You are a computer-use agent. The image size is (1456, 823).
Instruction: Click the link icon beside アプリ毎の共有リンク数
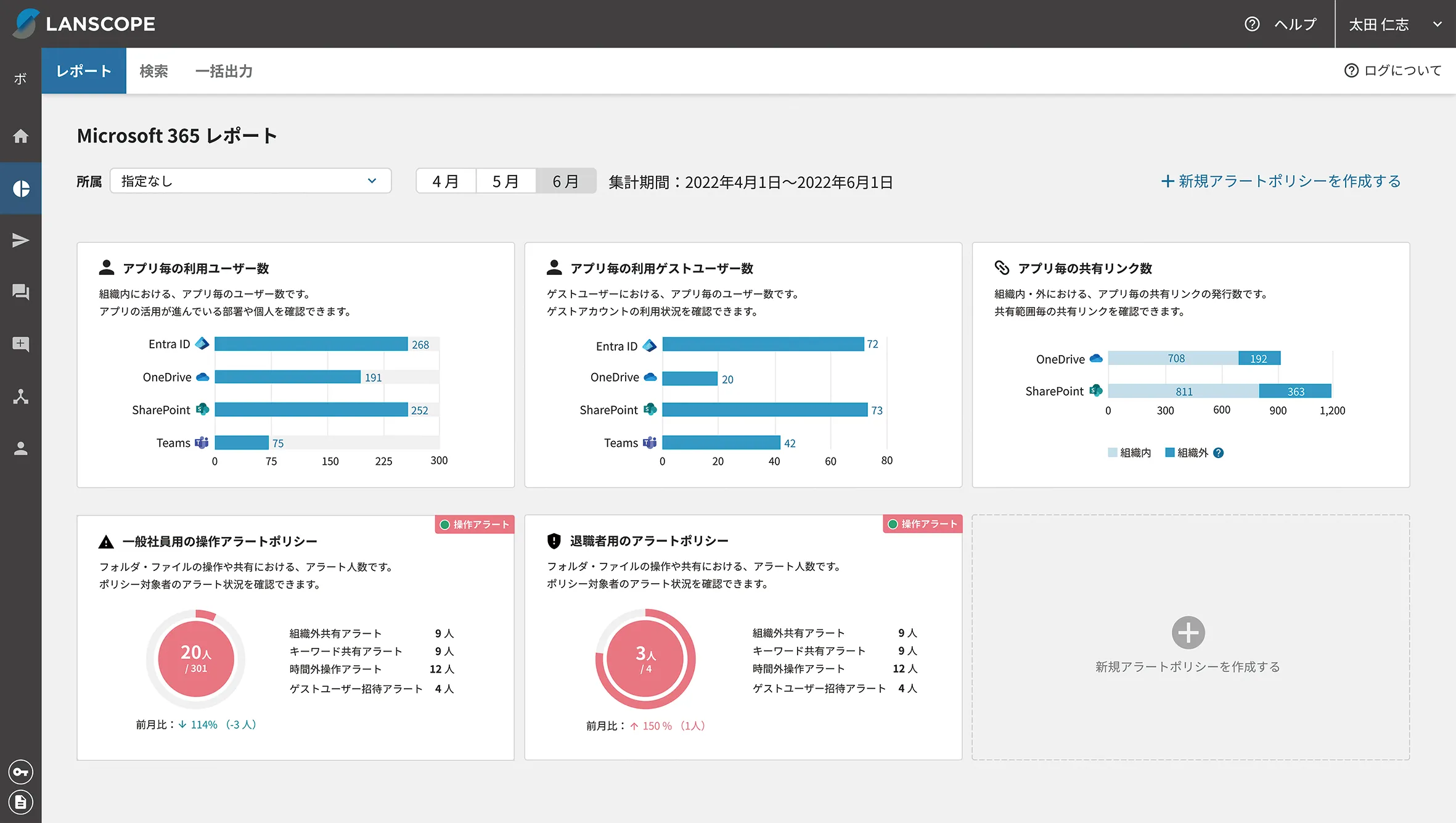tap(1002, 268)
